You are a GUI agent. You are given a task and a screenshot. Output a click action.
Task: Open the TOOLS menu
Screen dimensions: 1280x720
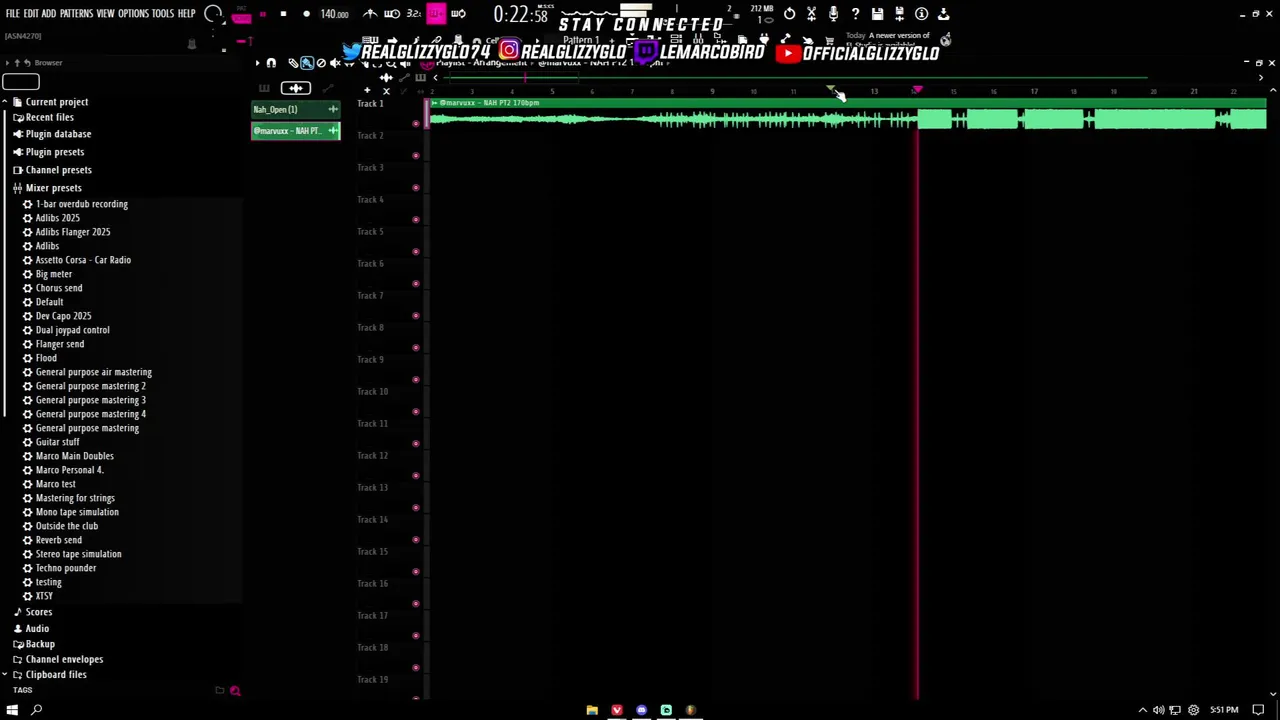coord(163,13)
